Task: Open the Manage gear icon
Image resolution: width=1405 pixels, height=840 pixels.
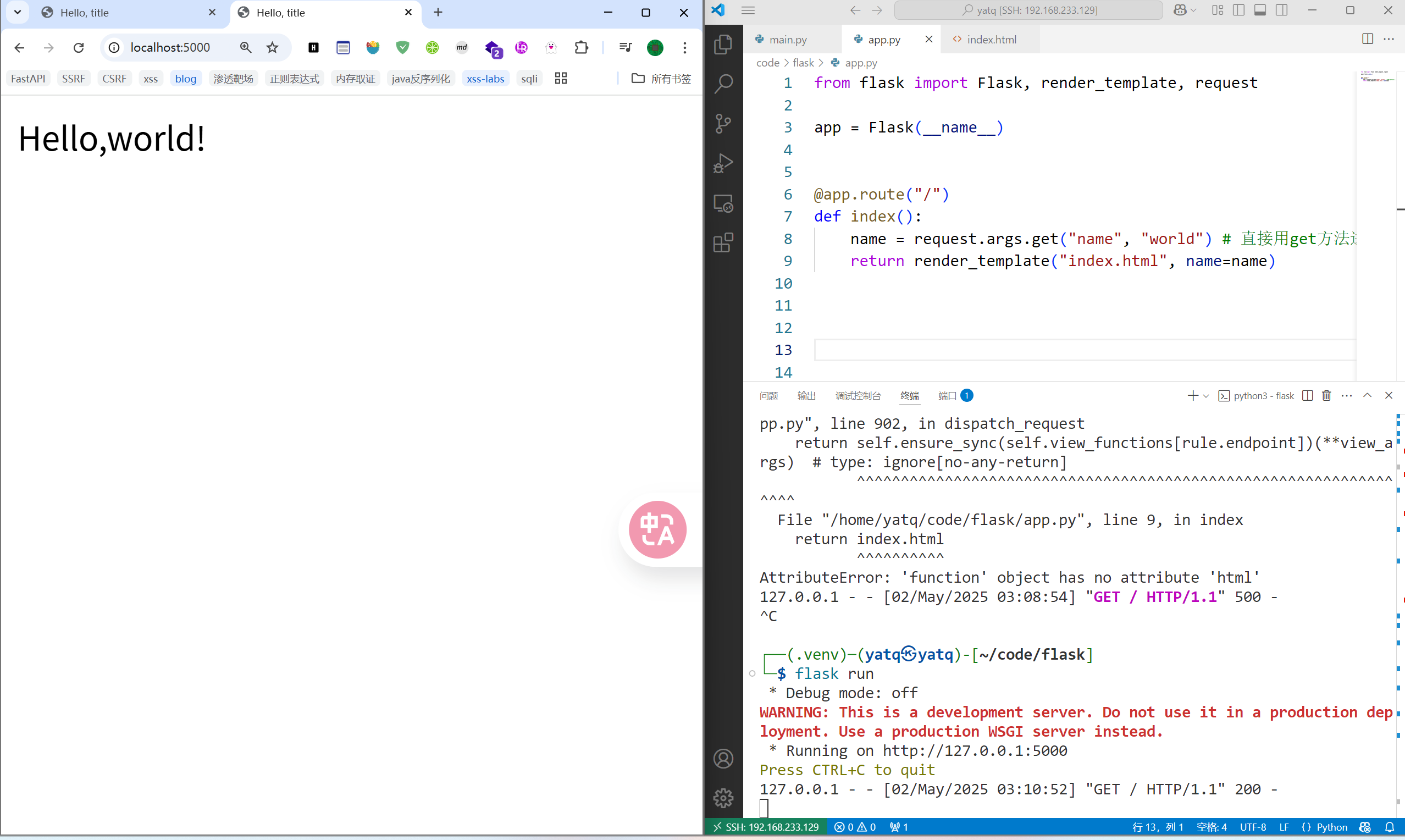Action: click(723, 798)
